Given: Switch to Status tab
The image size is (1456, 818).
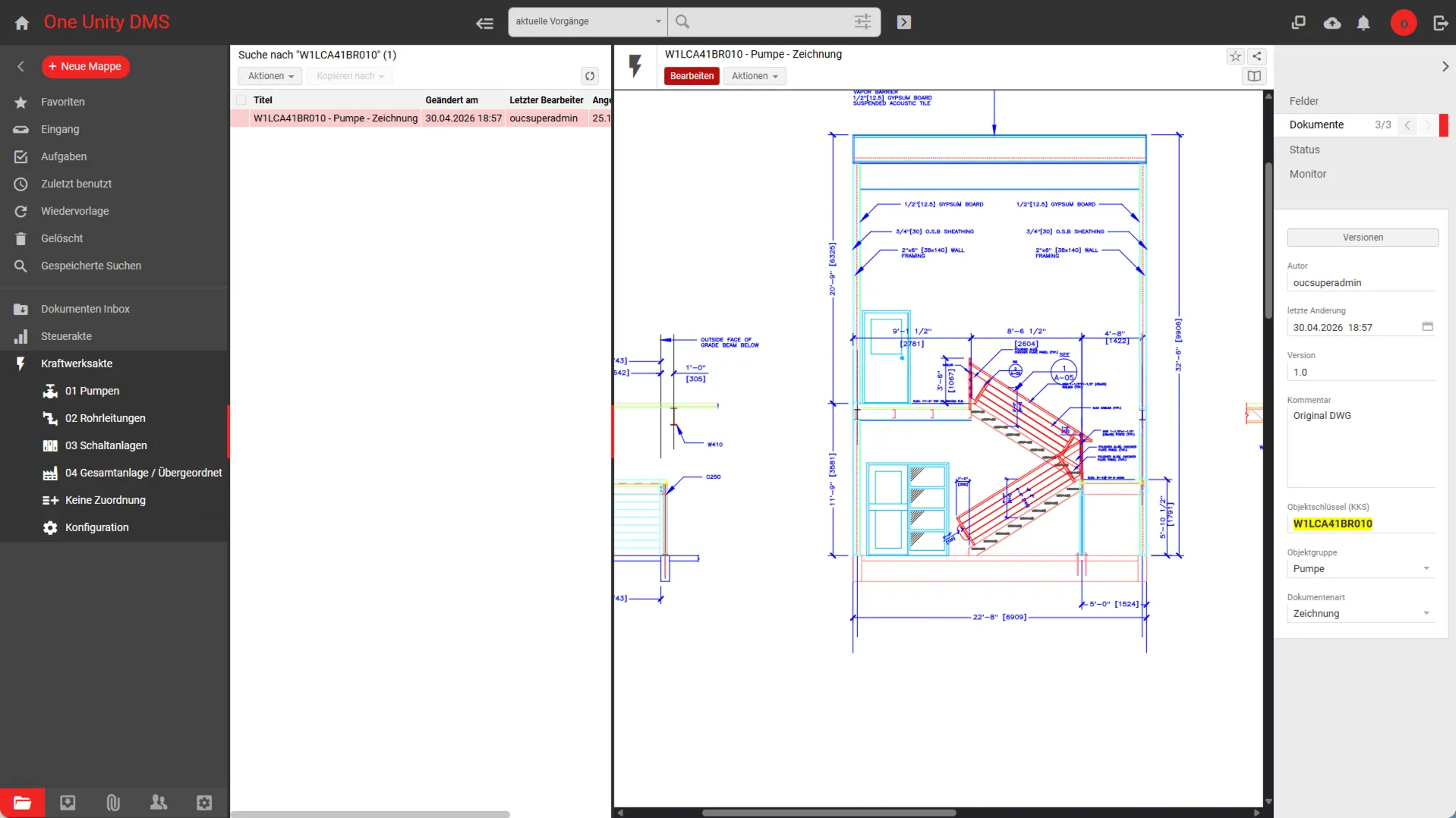Looking at the screenshot, I should (x=1304, y=149).
